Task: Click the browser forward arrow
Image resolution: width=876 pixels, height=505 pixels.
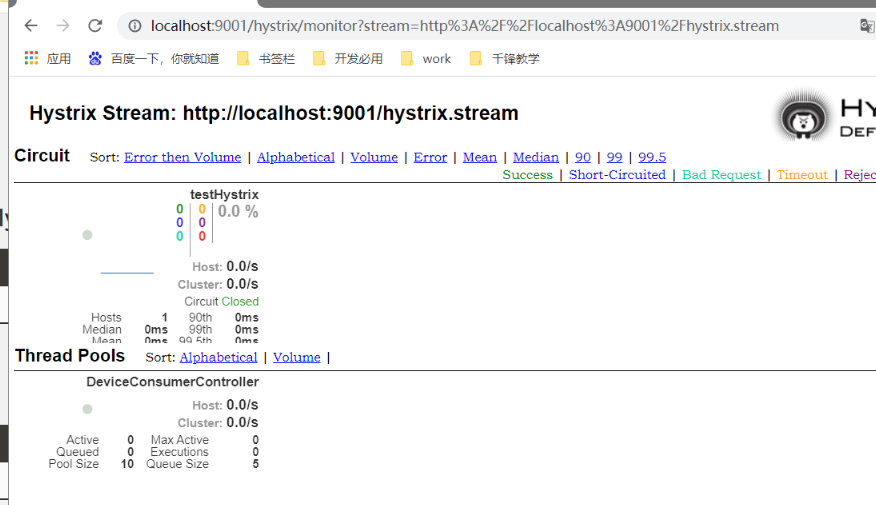Action: pos(63,26)
